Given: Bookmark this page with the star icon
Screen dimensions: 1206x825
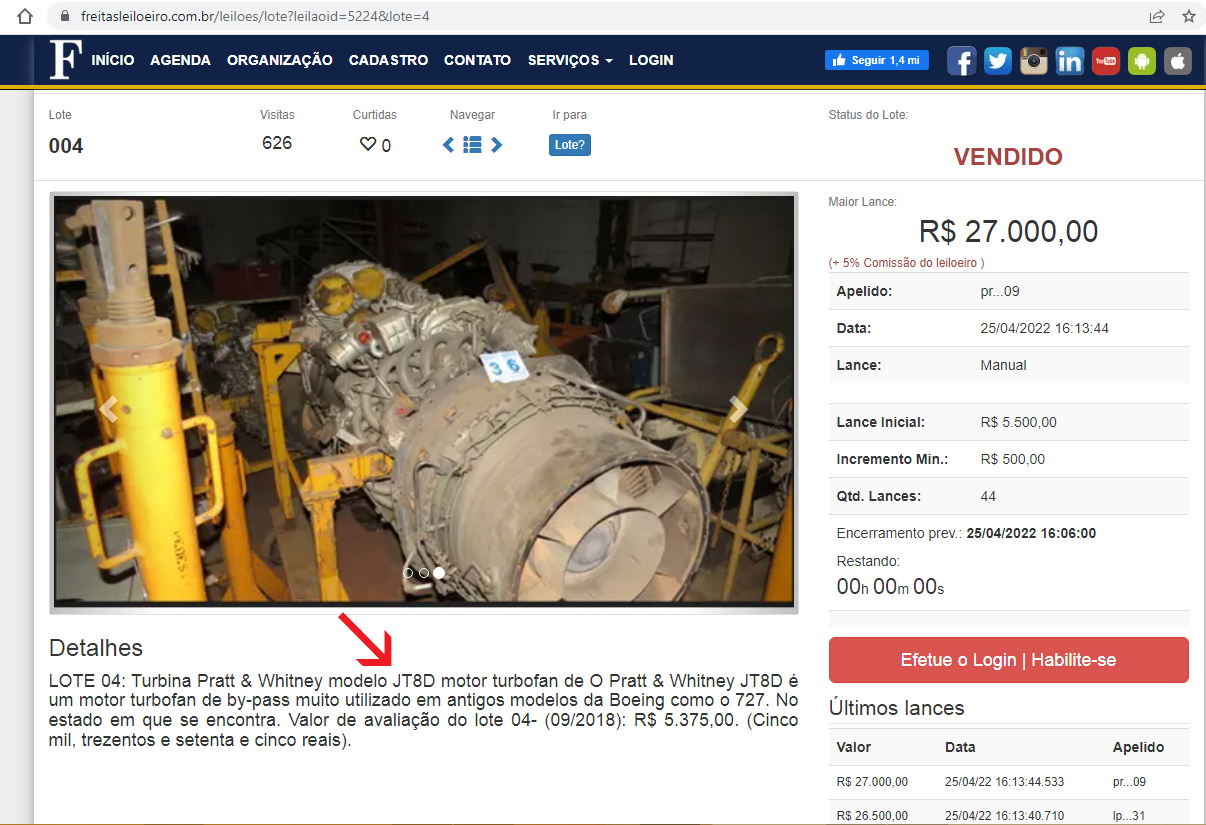Looking at the screenshot, I should tap(1189, 16).
